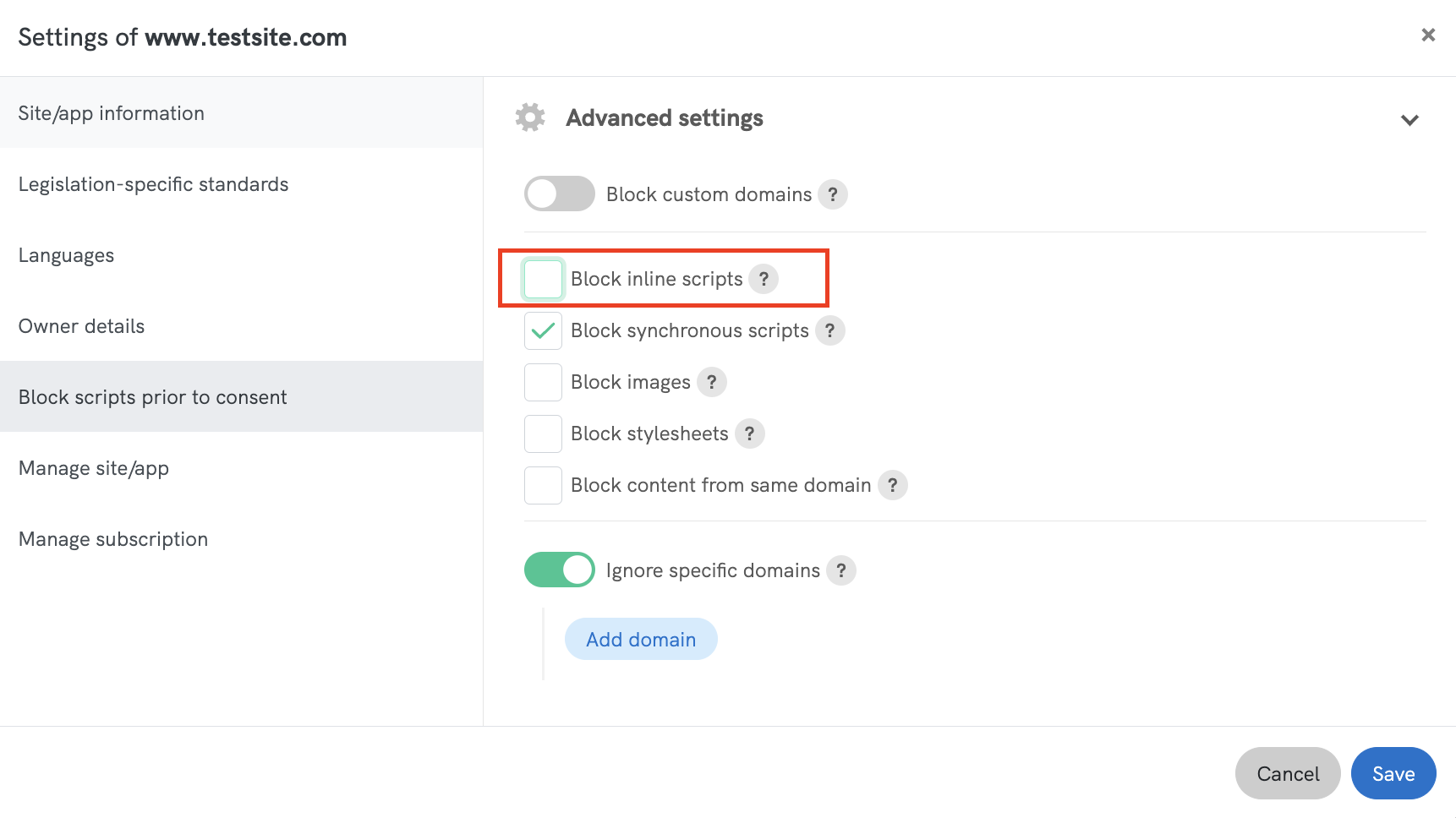Select Manage subscription in the sidebar
The image size is (1456, 818).
113,539
